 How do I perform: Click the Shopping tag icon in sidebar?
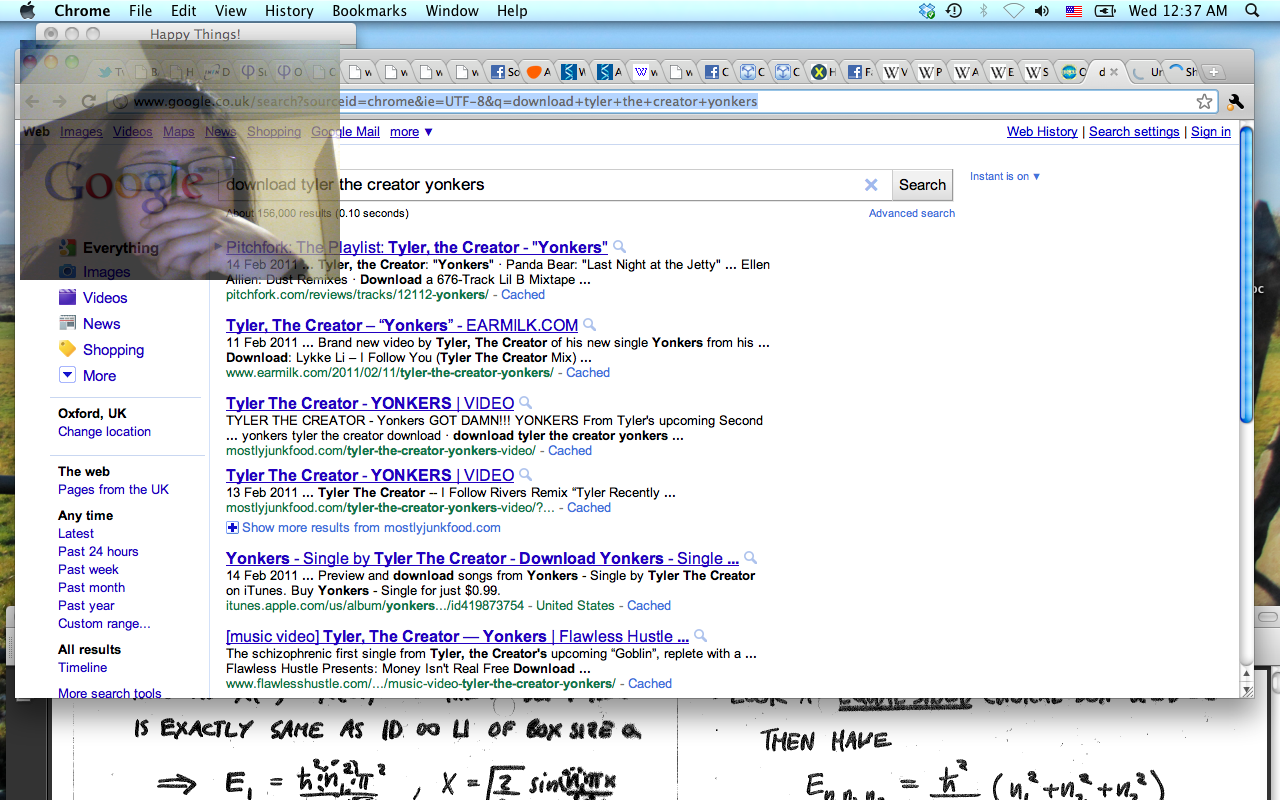(x=67, y=349)
